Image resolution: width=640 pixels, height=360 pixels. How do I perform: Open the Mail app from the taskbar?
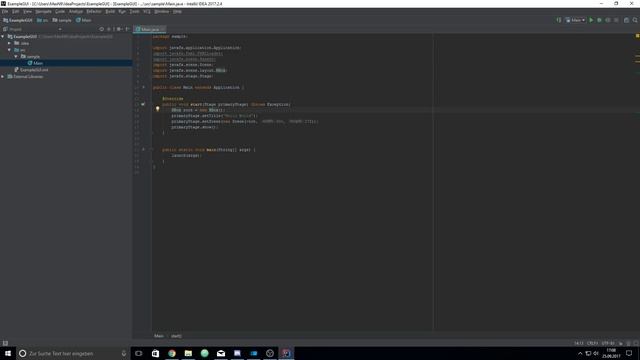[x=221, y=353]
